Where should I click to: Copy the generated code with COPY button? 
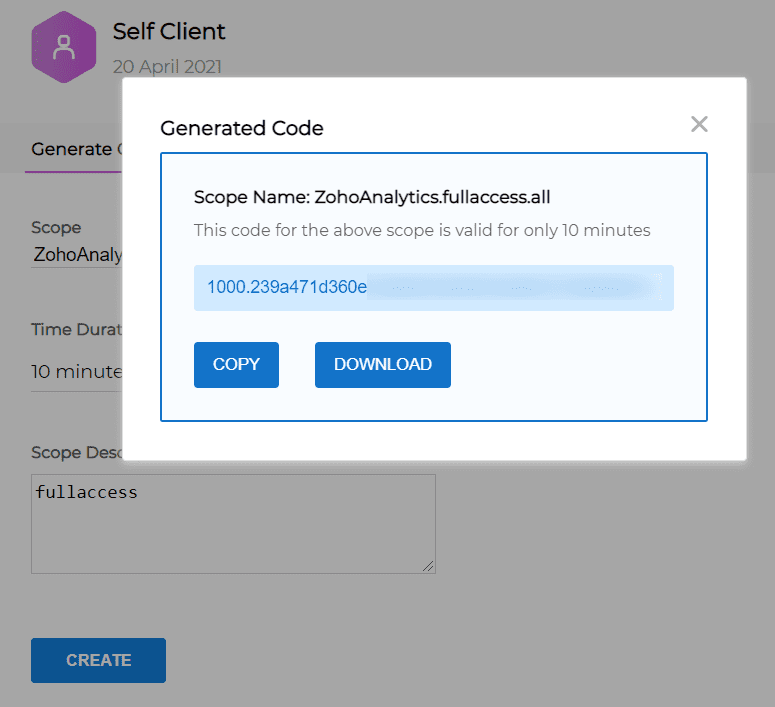[236, 365]
